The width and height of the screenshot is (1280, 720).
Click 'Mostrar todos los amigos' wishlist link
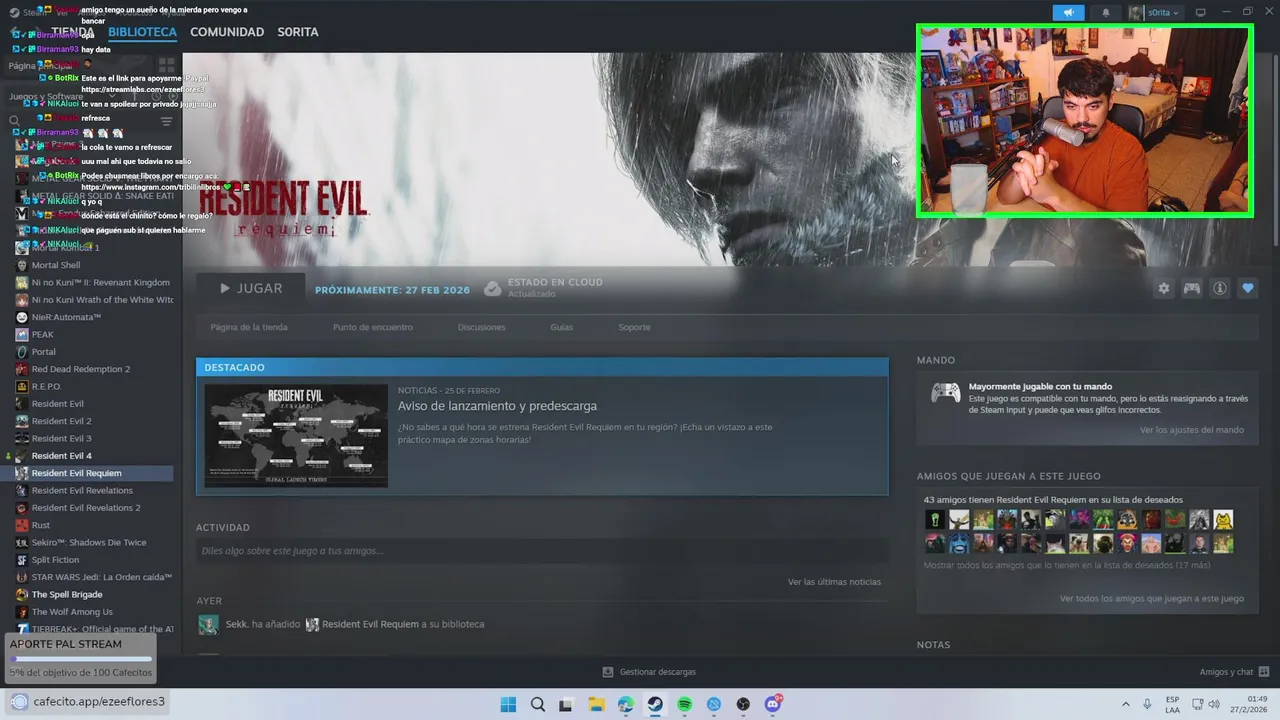[1067, 565]
